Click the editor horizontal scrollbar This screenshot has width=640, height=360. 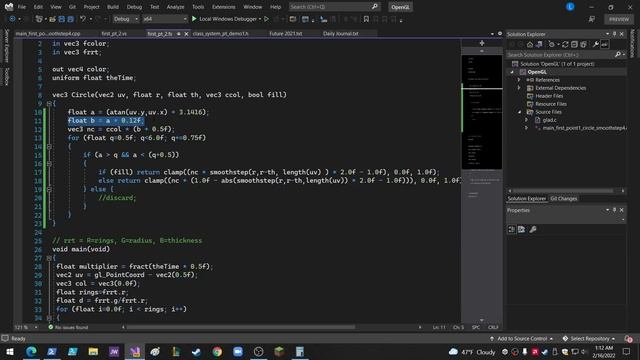[x=241, y=327]
